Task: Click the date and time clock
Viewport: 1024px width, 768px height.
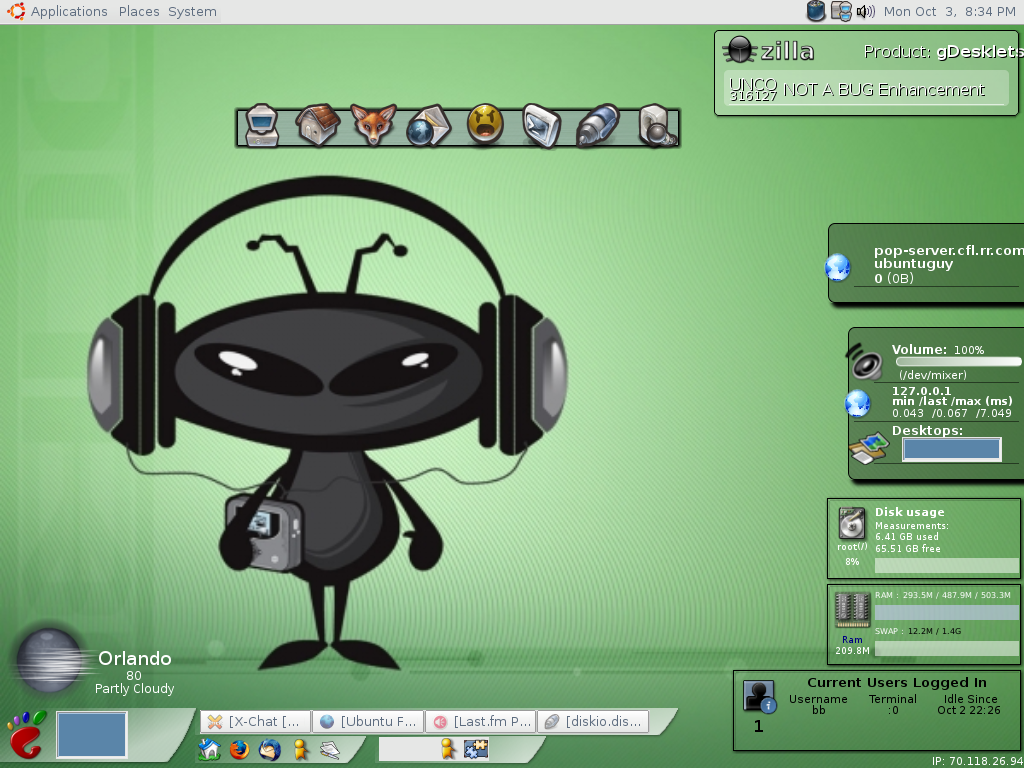Action: 950,11
